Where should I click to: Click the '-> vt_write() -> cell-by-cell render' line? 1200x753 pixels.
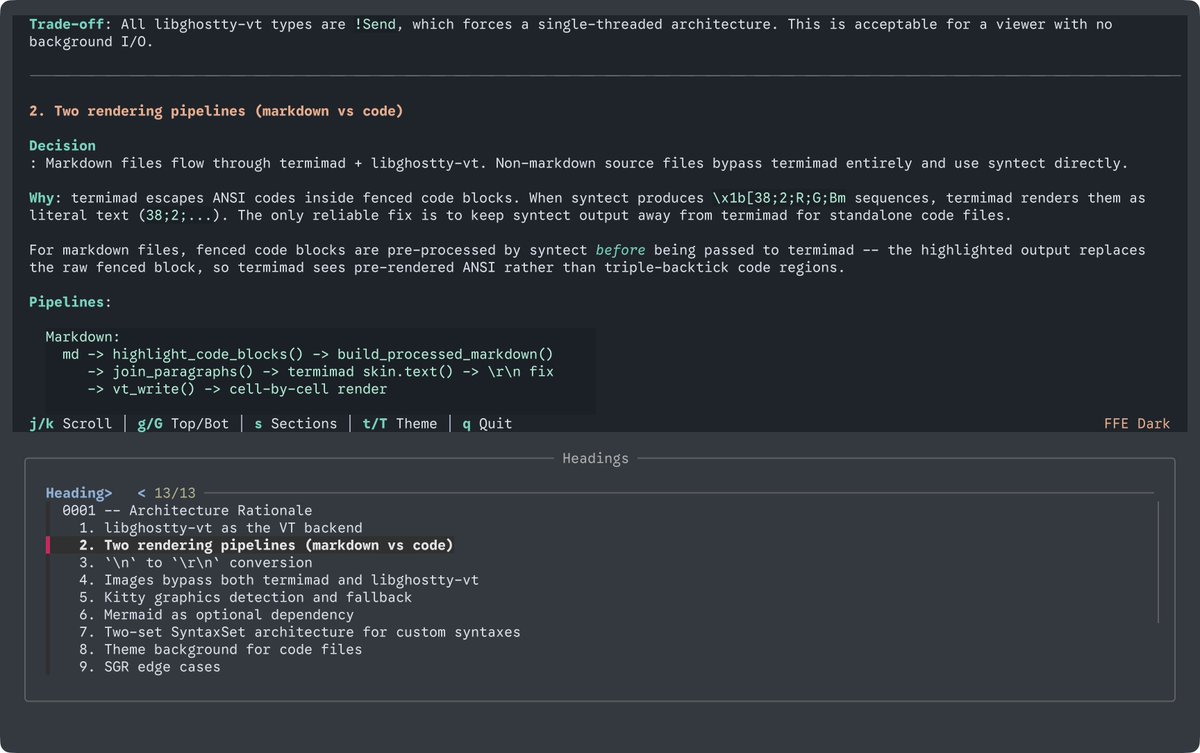click(x=237, y=389)
